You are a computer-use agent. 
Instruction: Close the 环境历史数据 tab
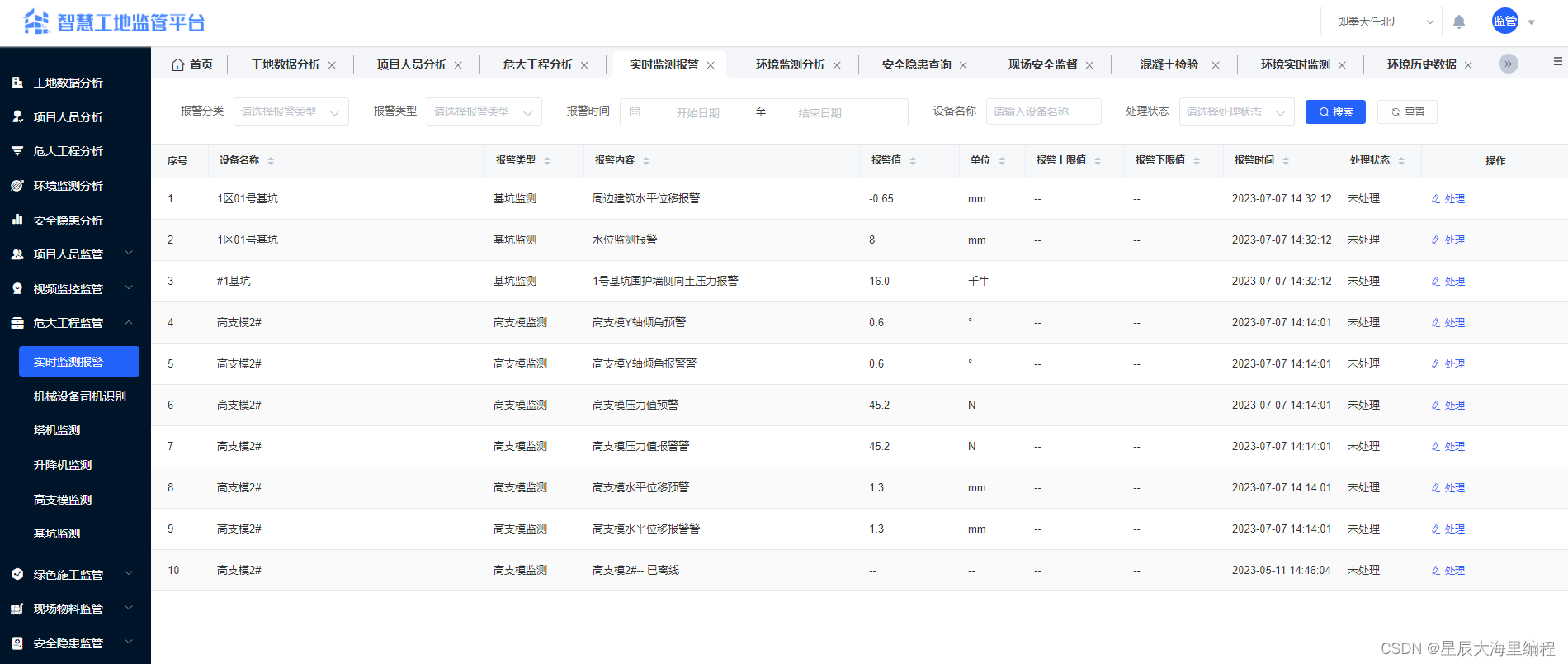pos(1468,65)
